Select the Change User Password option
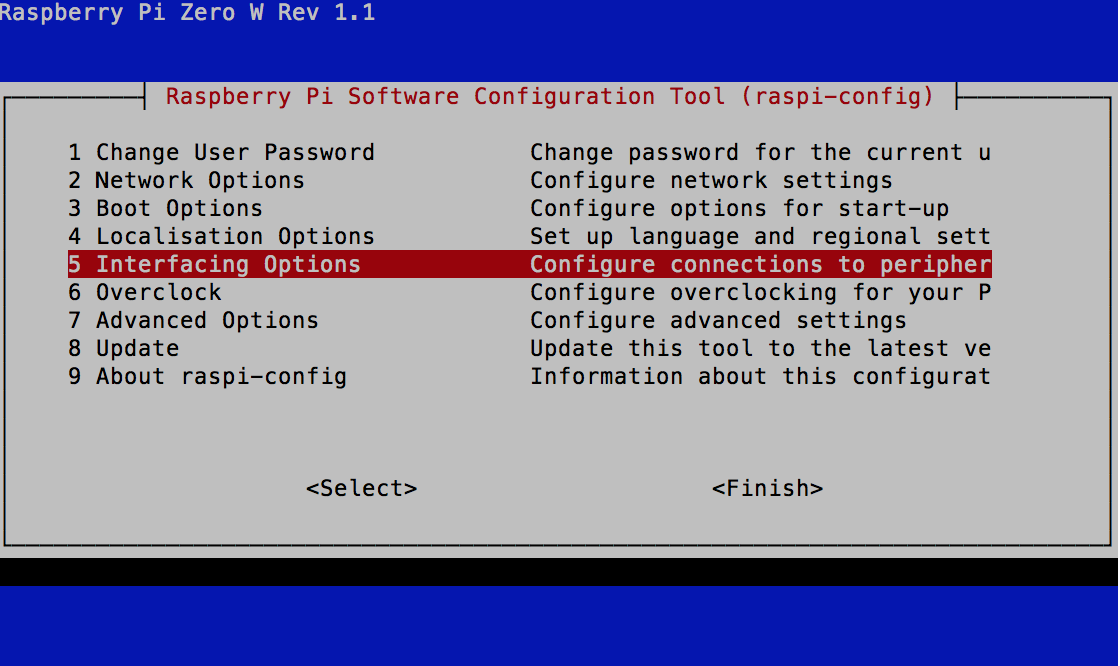The image size is (1120, 666). tap(234, 152)
